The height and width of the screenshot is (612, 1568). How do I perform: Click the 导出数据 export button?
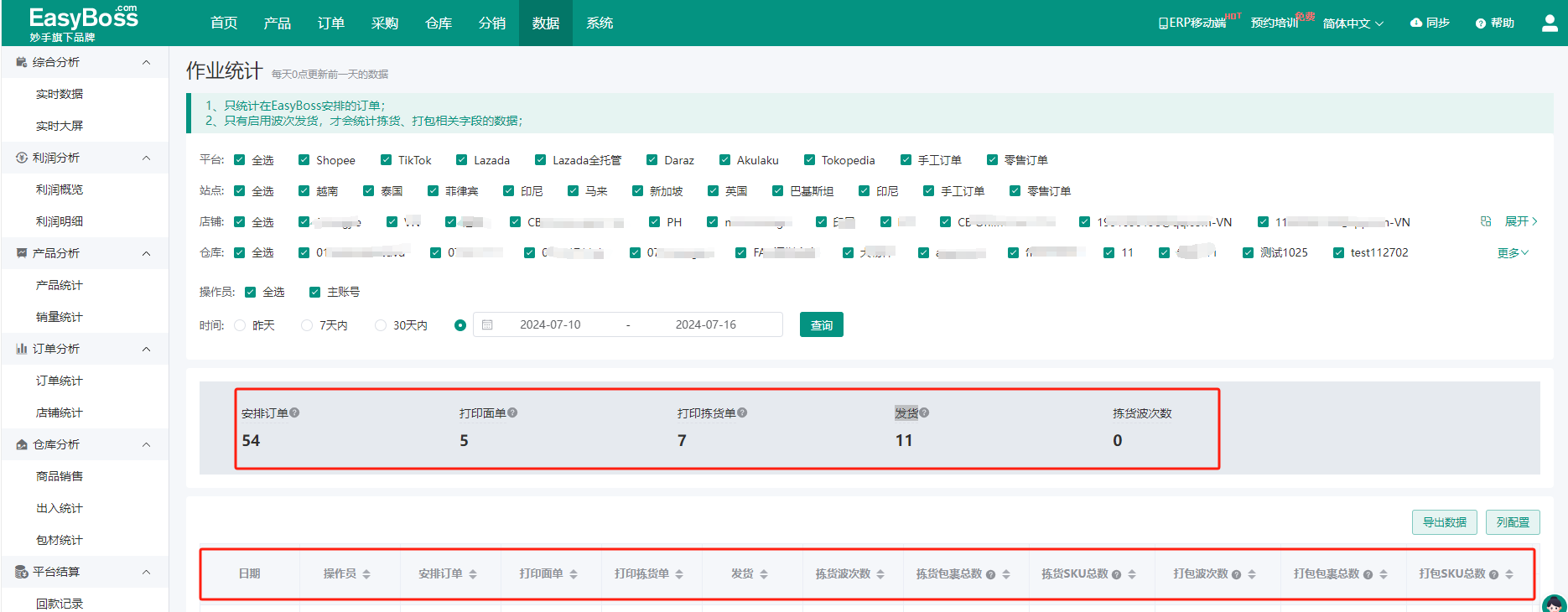[1445, 522]
